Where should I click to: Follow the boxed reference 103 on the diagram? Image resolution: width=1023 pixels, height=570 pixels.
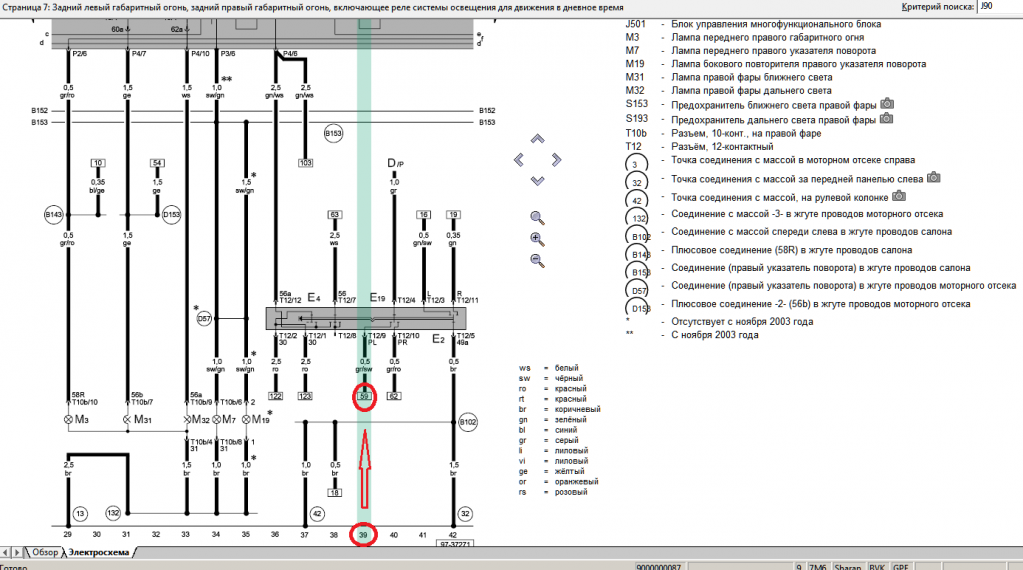pyautogui.click(x=305, y=162)
